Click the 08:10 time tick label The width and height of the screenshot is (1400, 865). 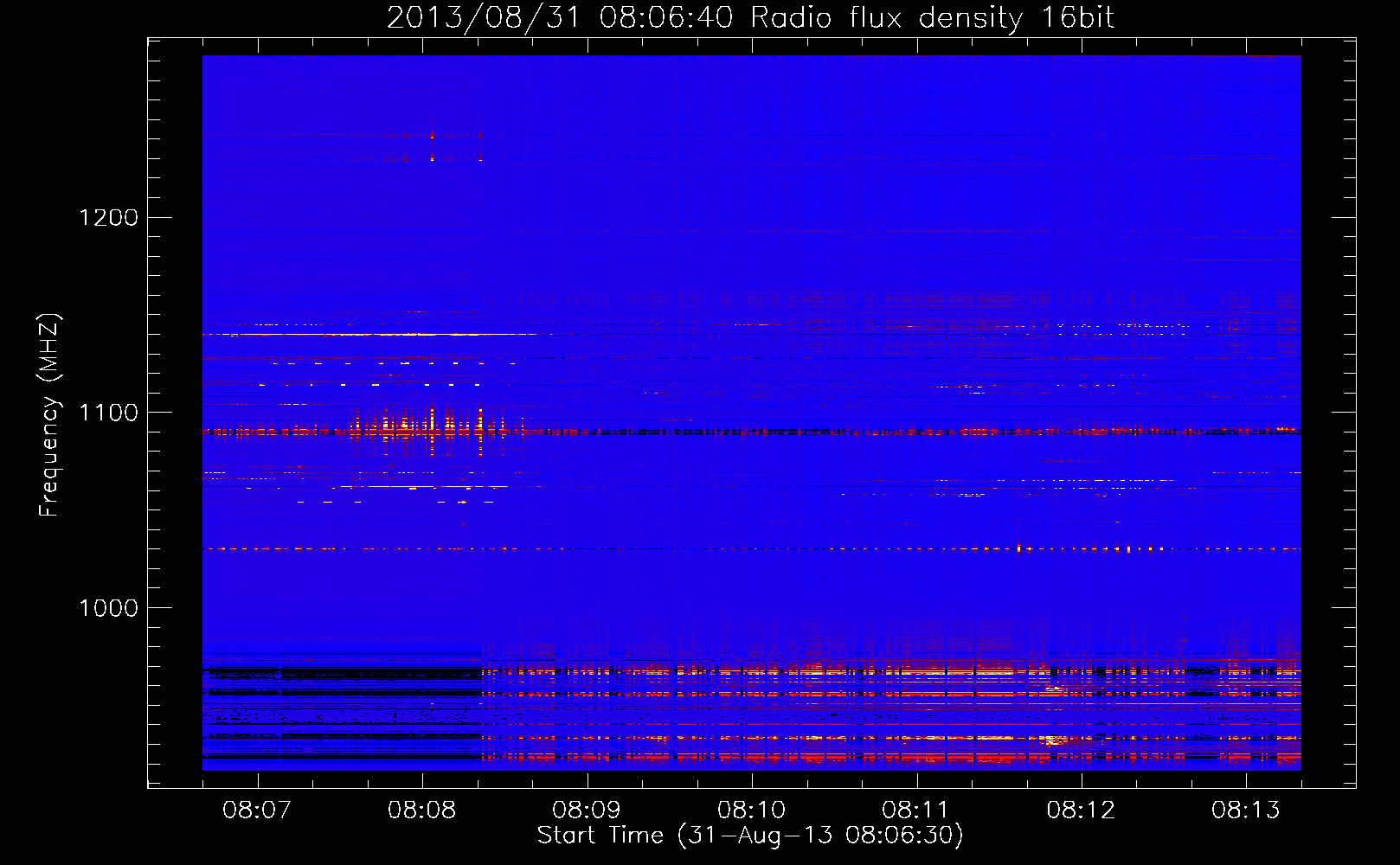752,811
